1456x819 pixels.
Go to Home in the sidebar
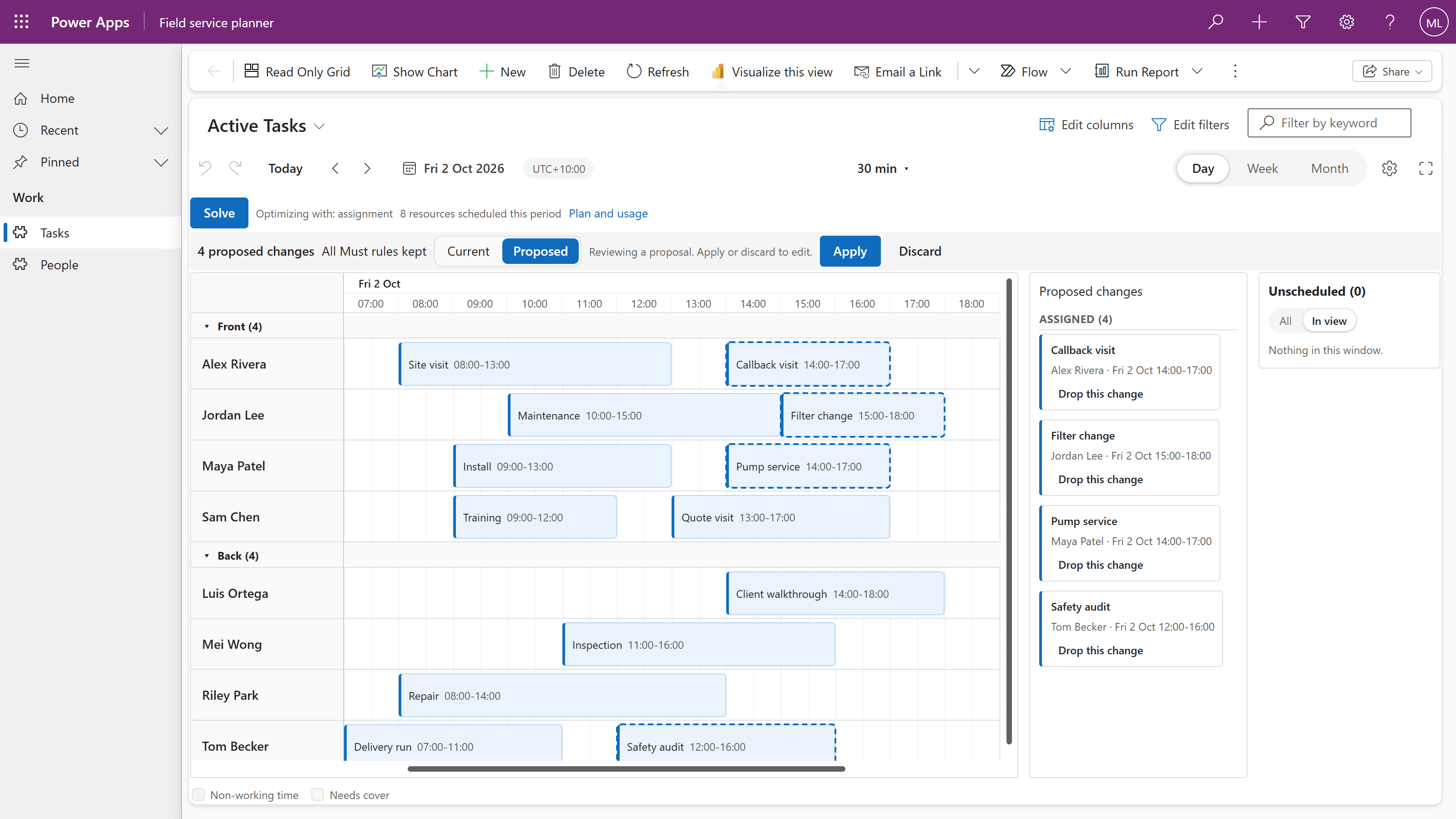[x=91, y=98]
